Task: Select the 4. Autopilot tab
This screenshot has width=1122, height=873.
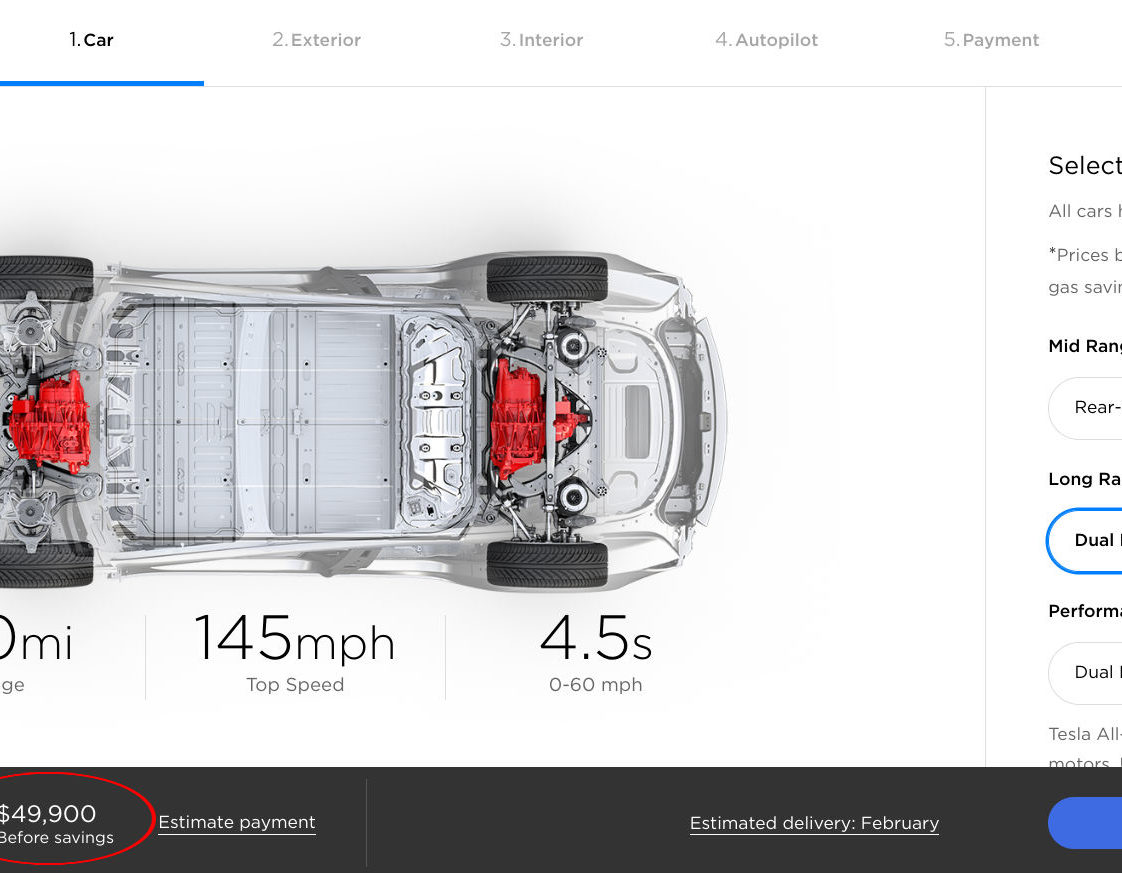Action: coord(766,40)
